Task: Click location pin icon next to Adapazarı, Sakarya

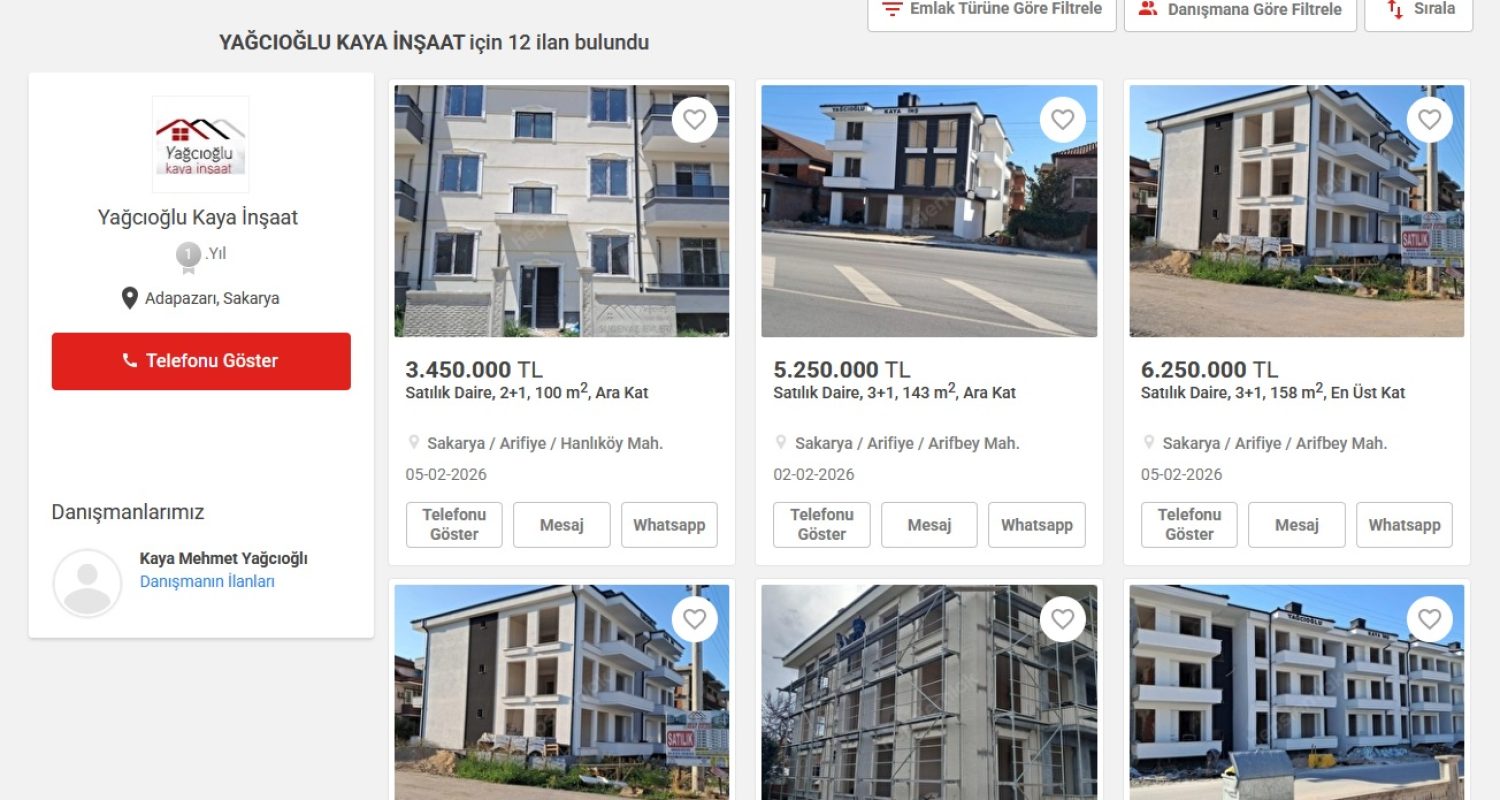Action: [x=129, y=298]
